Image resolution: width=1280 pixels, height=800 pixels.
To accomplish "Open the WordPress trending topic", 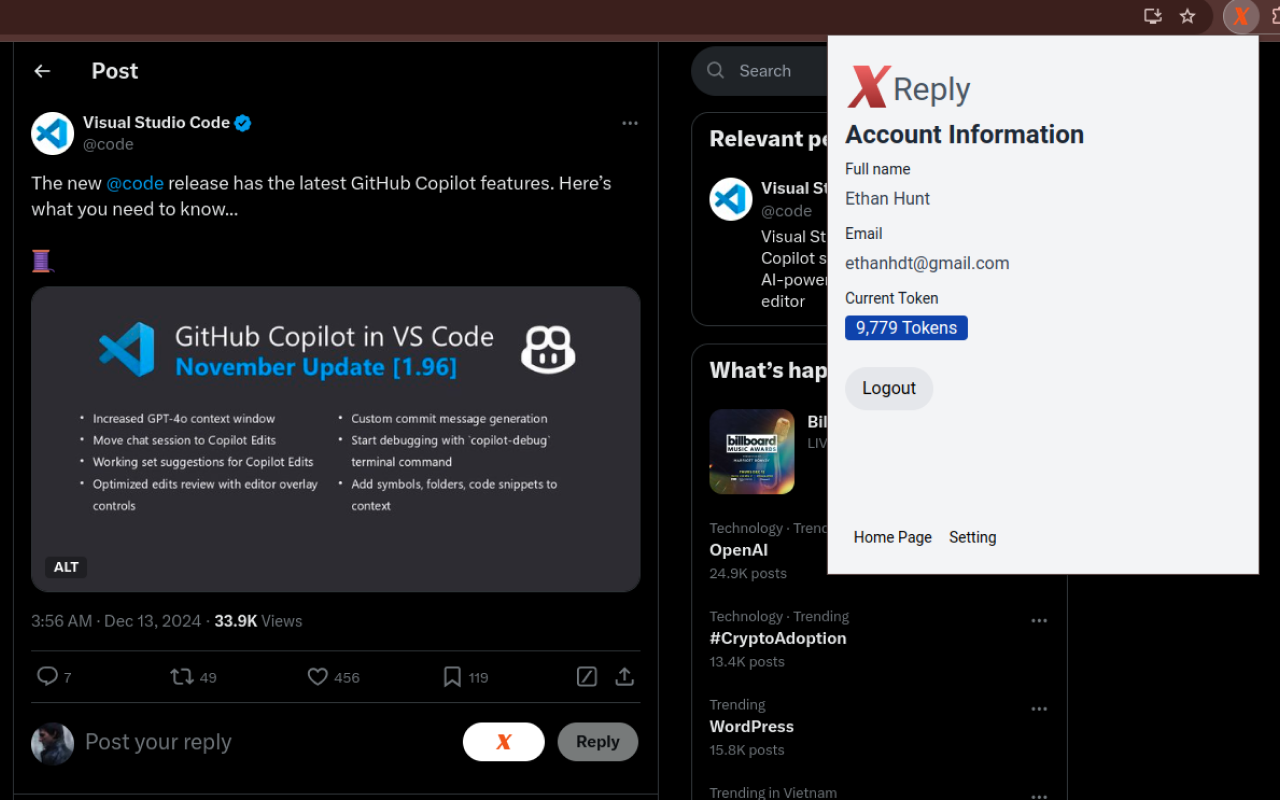I will tap(752, 726).
